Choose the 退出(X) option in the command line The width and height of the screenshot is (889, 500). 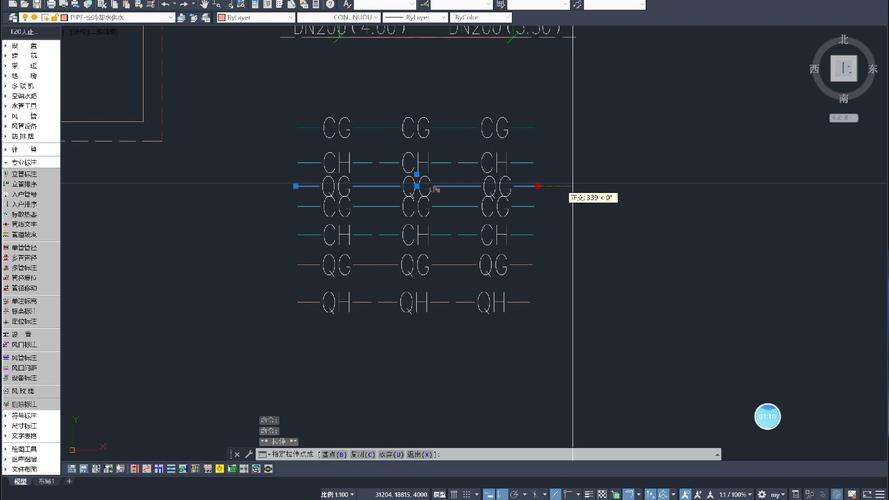422,454
